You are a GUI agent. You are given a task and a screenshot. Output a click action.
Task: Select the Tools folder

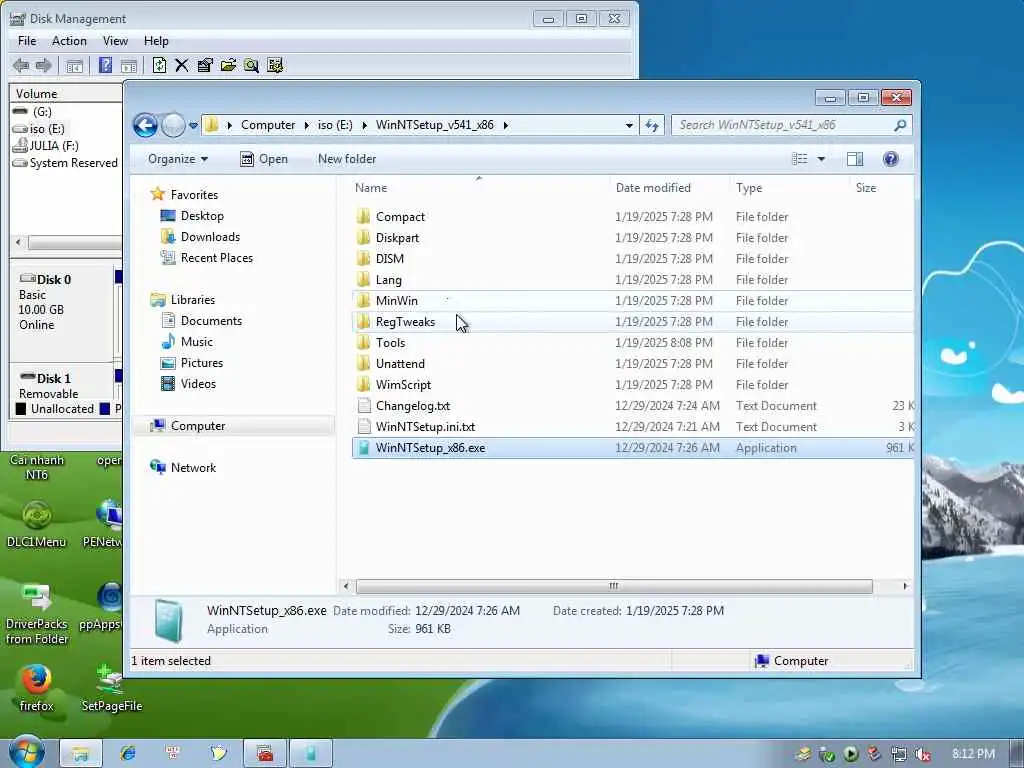(x=632, y=343)
